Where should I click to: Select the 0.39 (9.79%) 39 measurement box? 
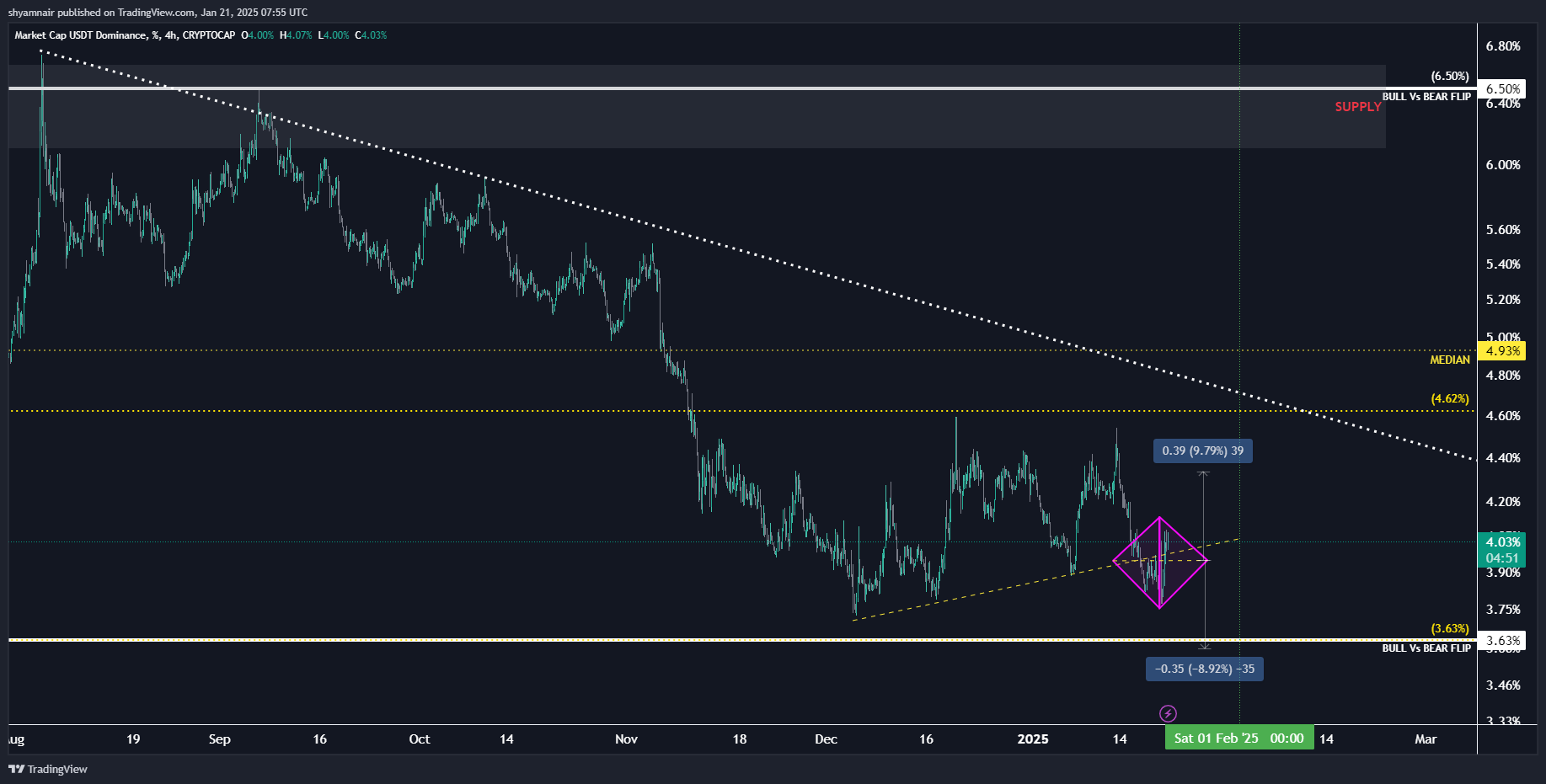(1203, 451)
